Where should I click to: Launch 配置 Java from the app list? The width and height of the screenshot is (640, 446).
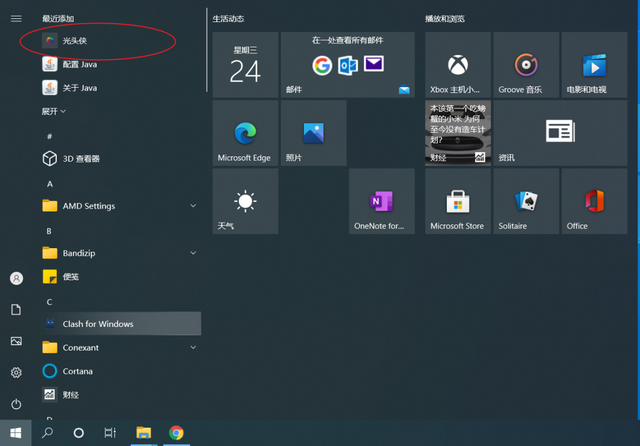(x=120, y=64)
